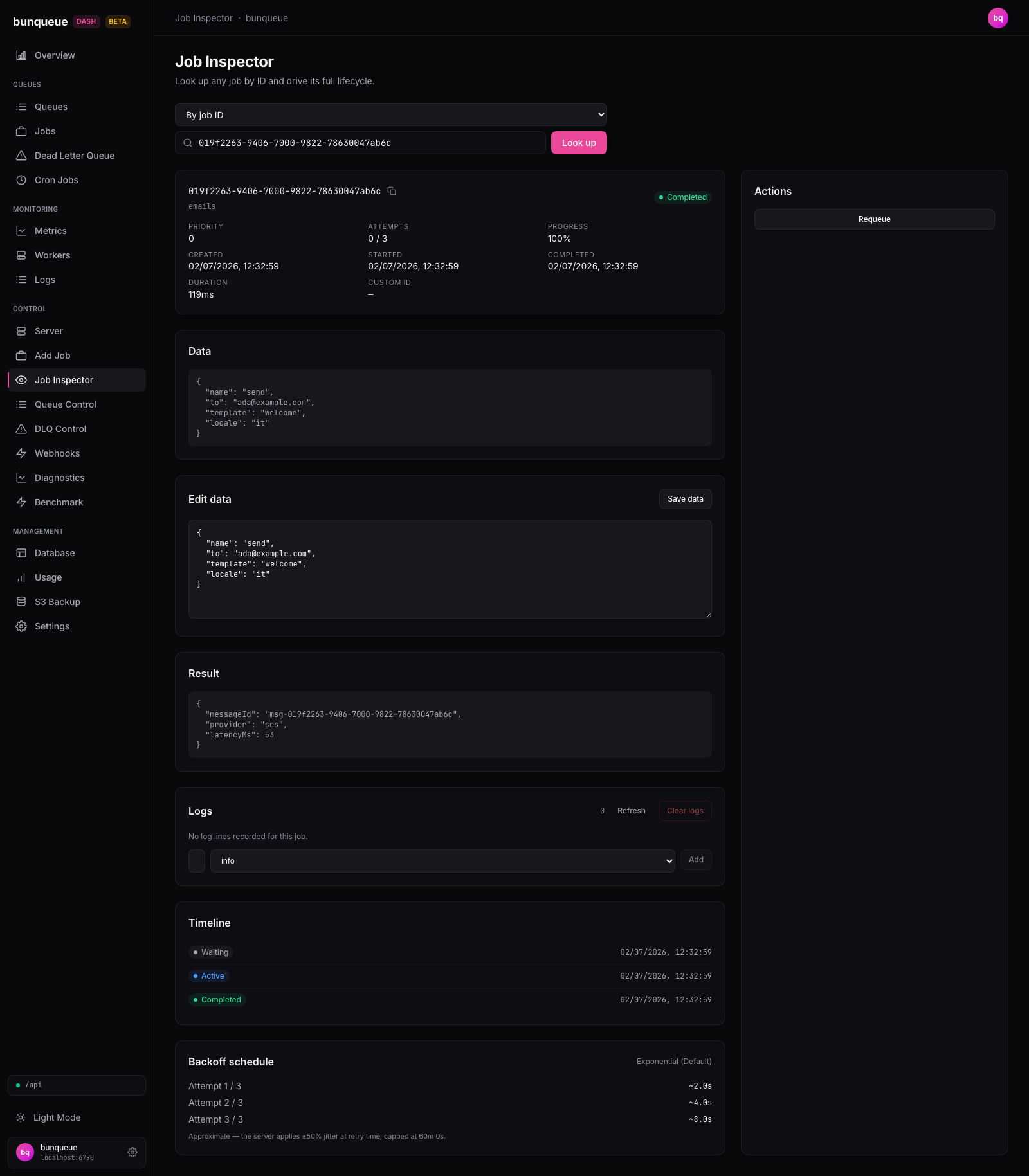Click the Attempt 2 / 3 backoff row
Image resolution: width=1029 pixels, height=1176 pixels.
pyautogui.click(x=450, y=1103)
